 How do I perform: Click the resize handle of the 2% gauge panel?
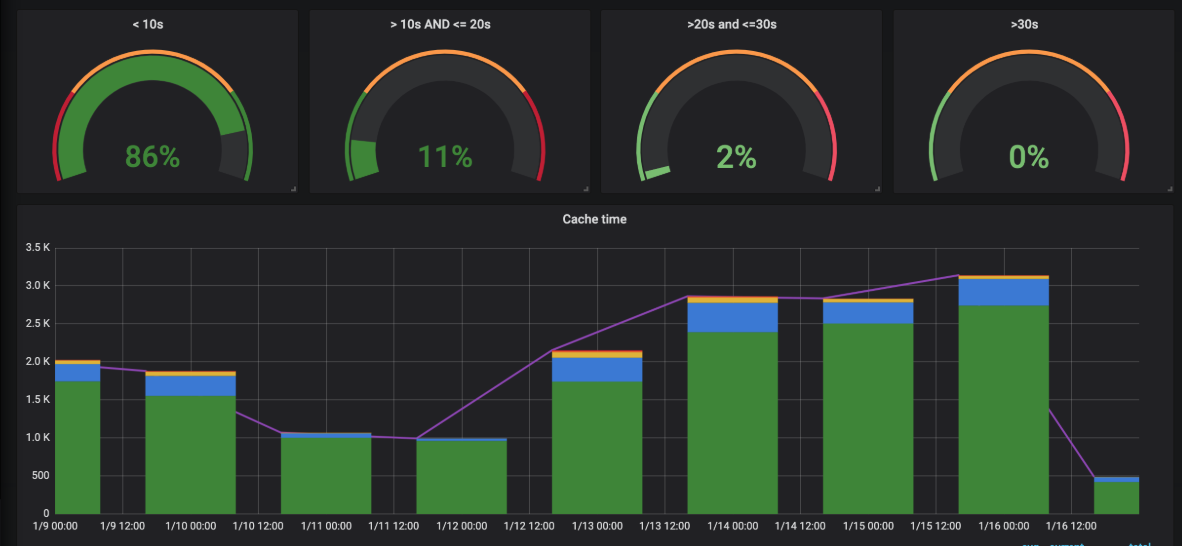877,189
